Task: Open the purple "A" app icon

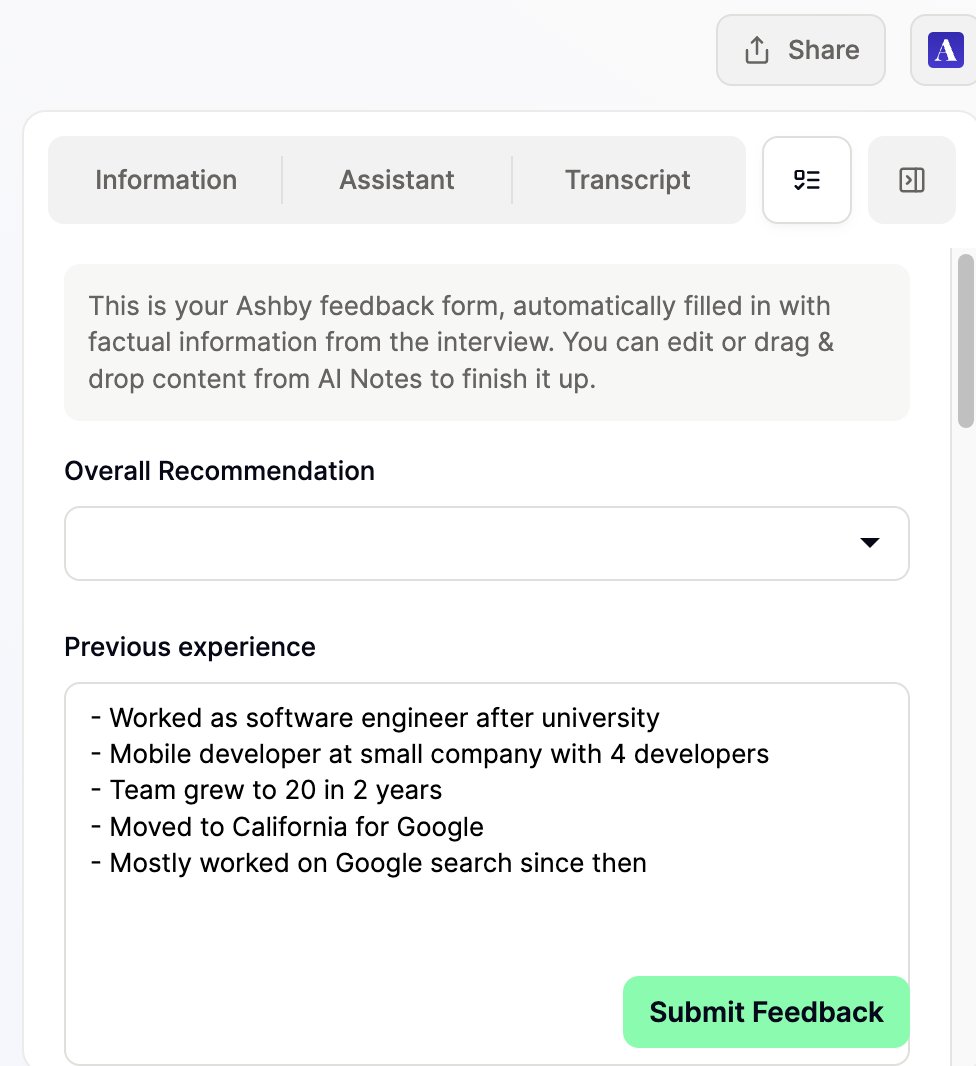Action: point(945,50)
